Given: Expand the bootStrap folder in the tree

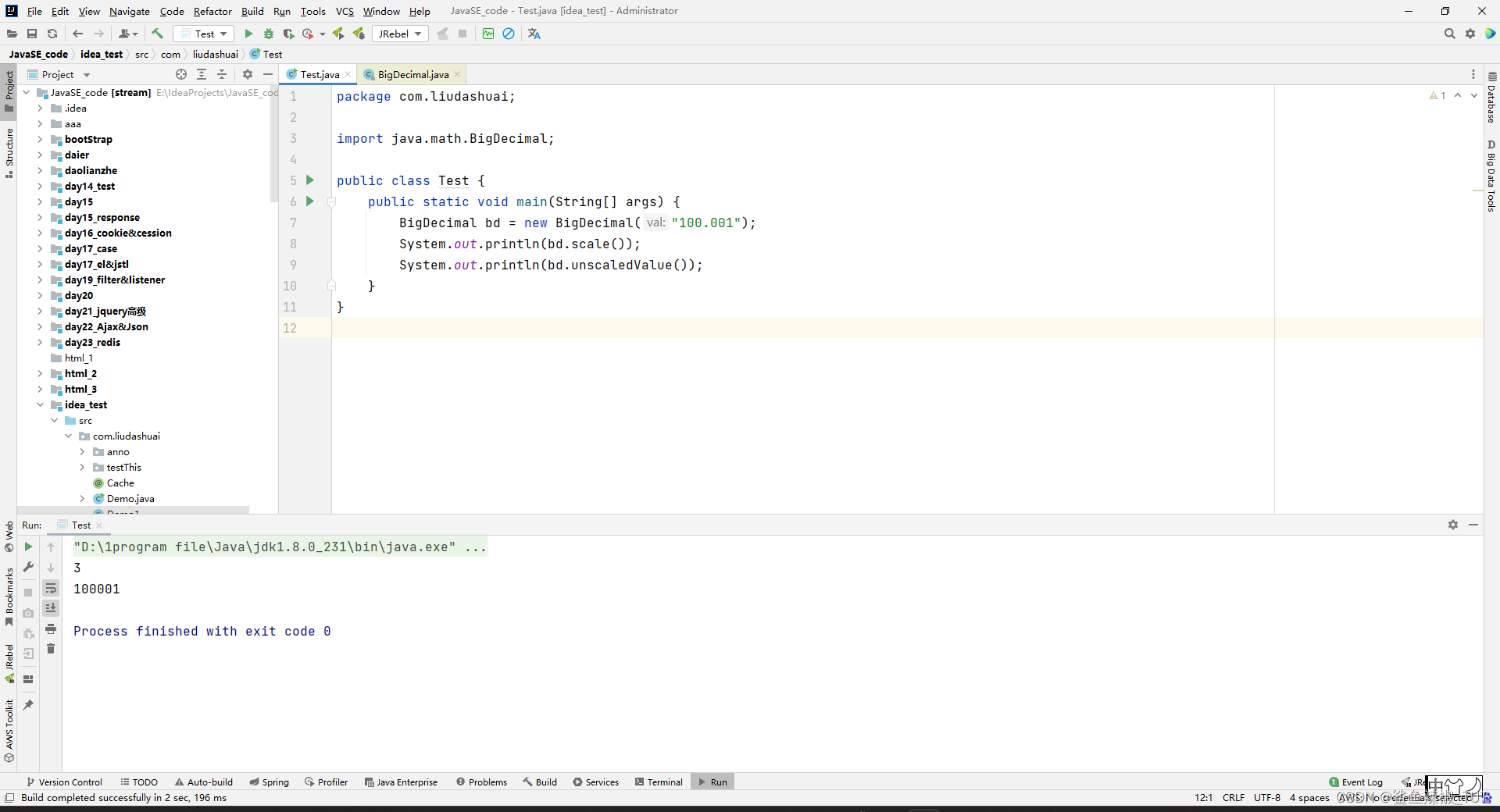Looking at the screenshot, I should tap(40, 139).
